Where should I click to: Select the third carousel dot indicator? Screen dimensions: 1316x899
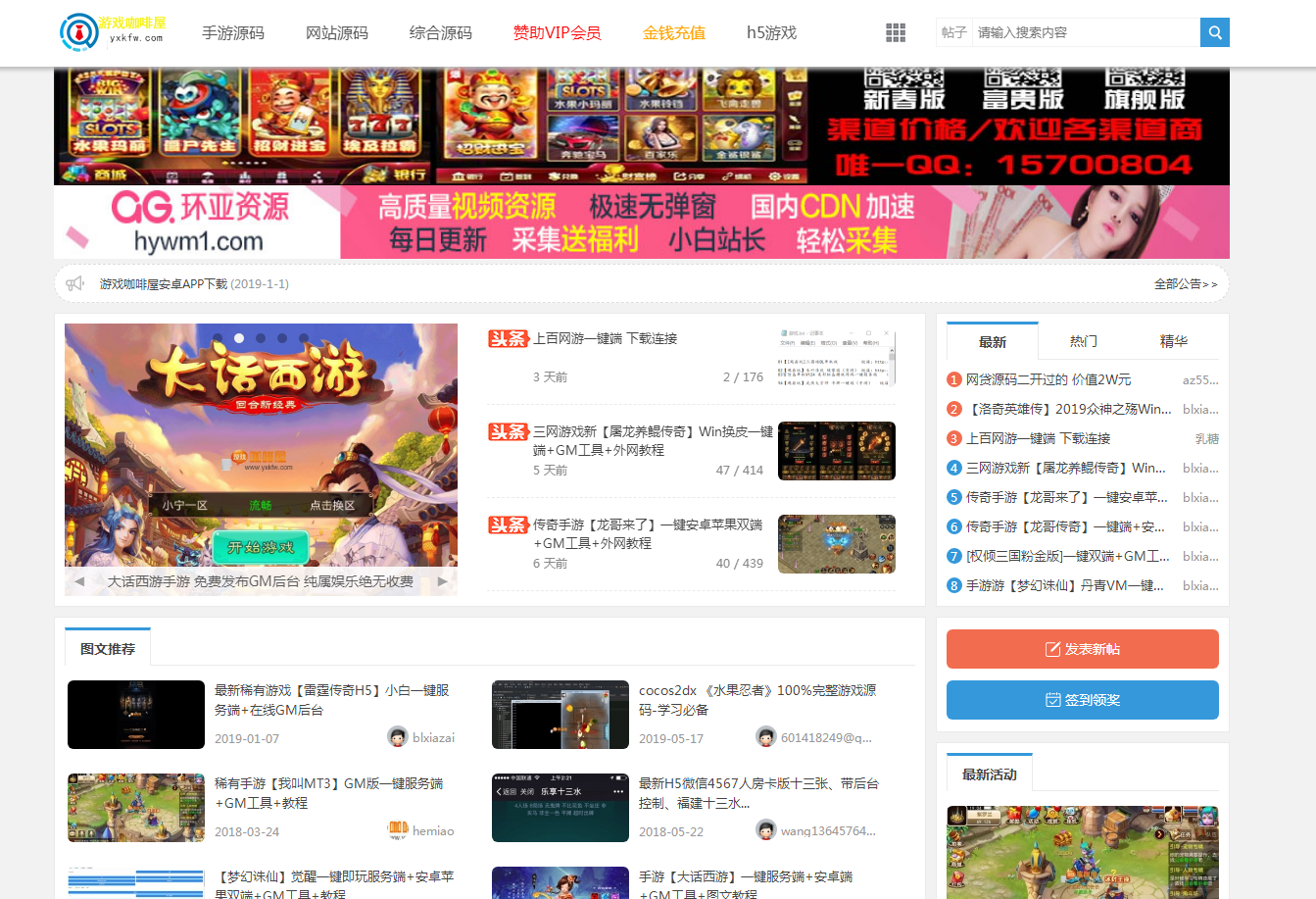261,338
